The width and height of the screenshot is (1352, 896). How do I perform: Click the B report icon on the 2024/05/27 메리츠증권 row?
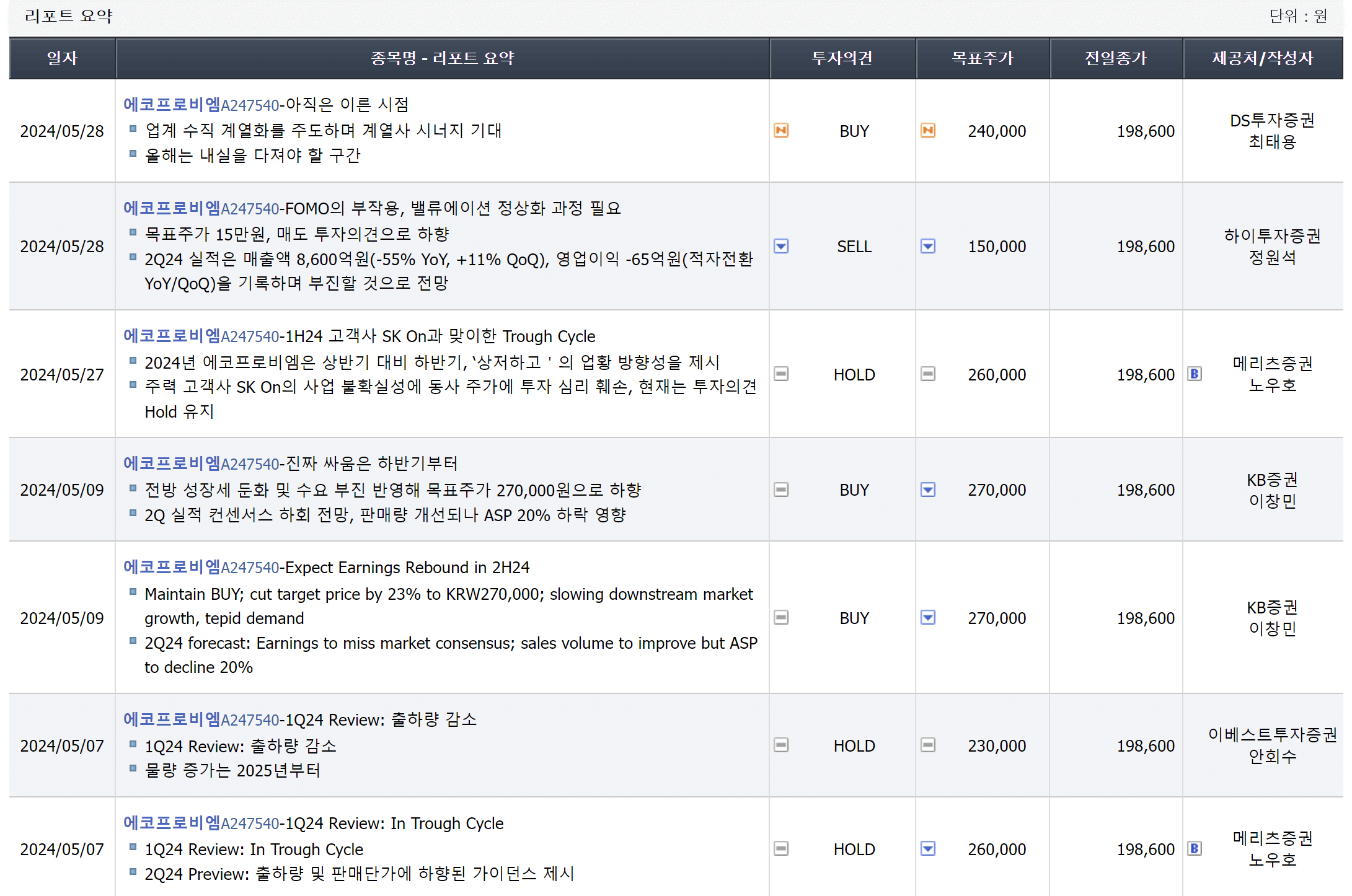click(1196, 374)
